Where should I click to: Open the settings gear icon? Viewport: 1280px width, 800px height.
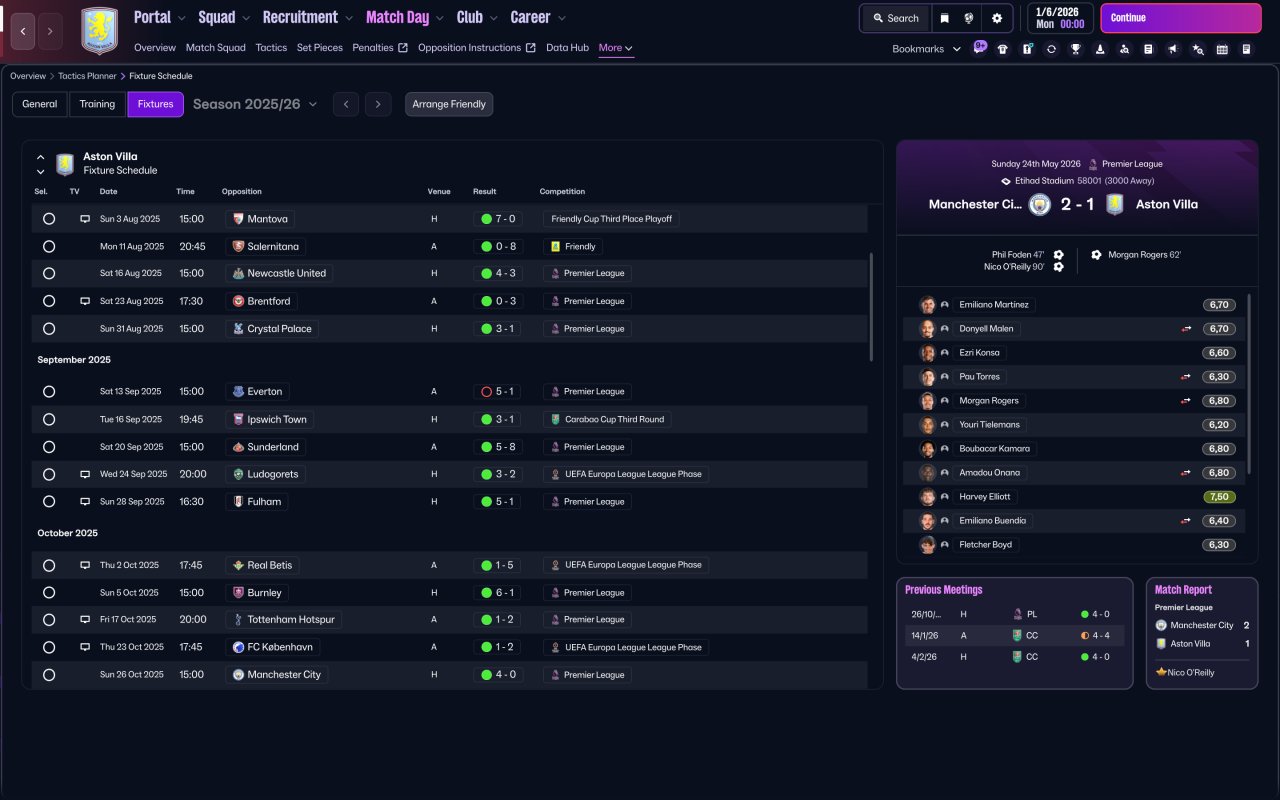tap(997, 18)
